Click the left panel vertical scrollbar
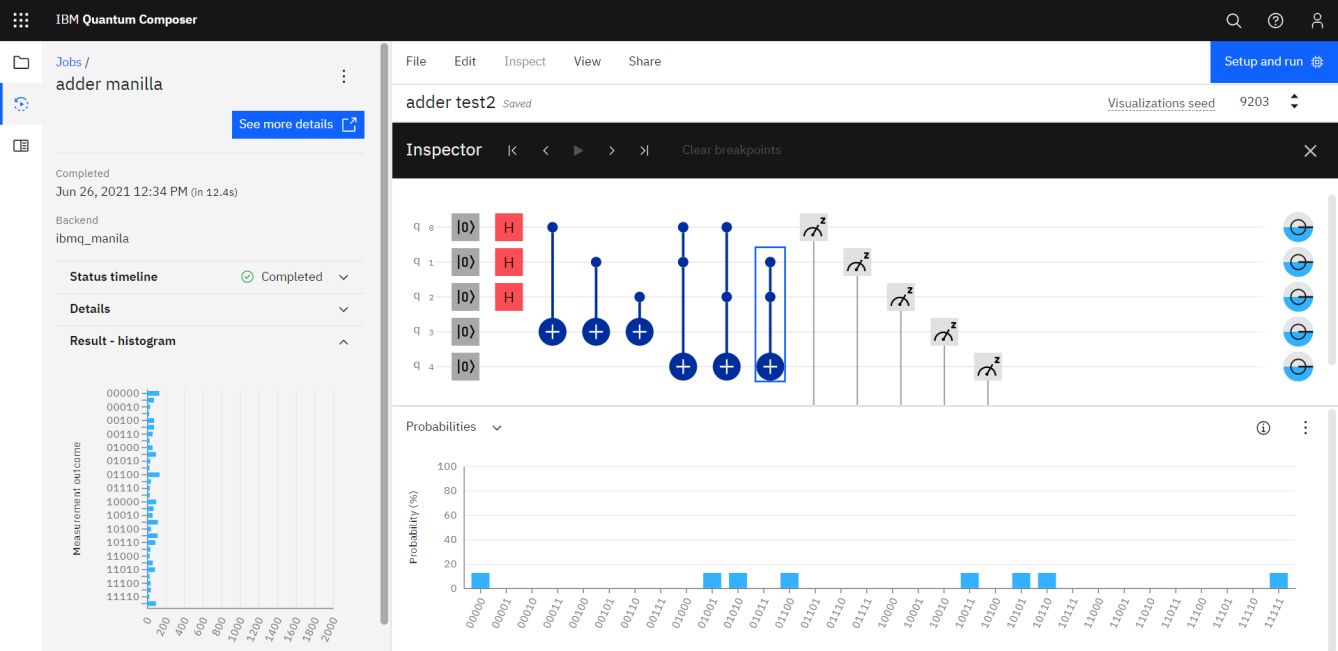 (x=384, y=333)
